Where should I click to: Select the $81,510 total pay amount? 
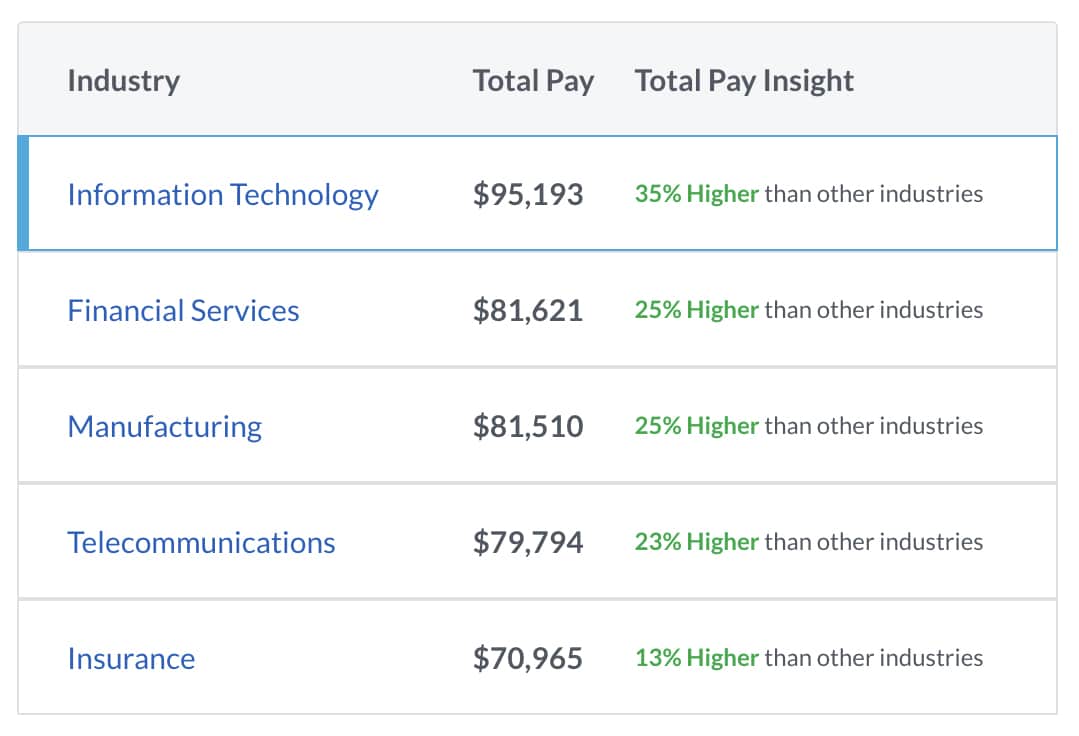pos(528,426)
